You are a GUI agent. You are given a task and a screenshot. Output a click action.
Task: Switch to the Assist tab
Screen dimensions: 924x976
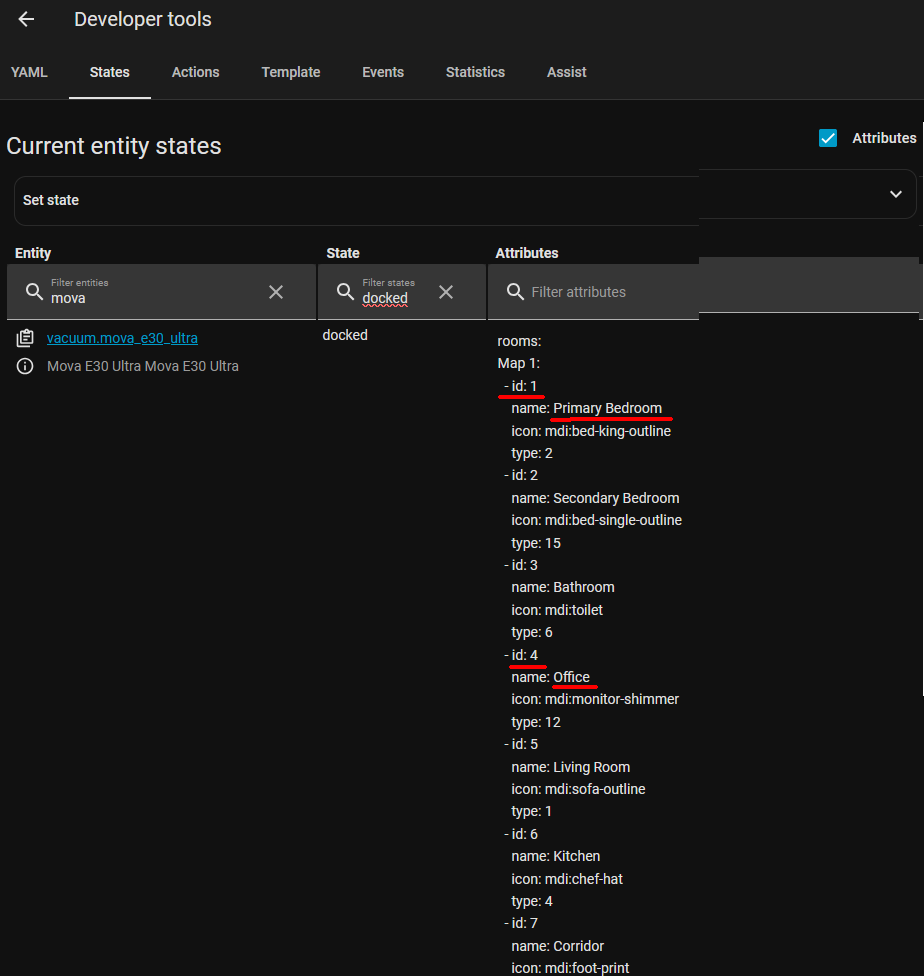point(566,72)
